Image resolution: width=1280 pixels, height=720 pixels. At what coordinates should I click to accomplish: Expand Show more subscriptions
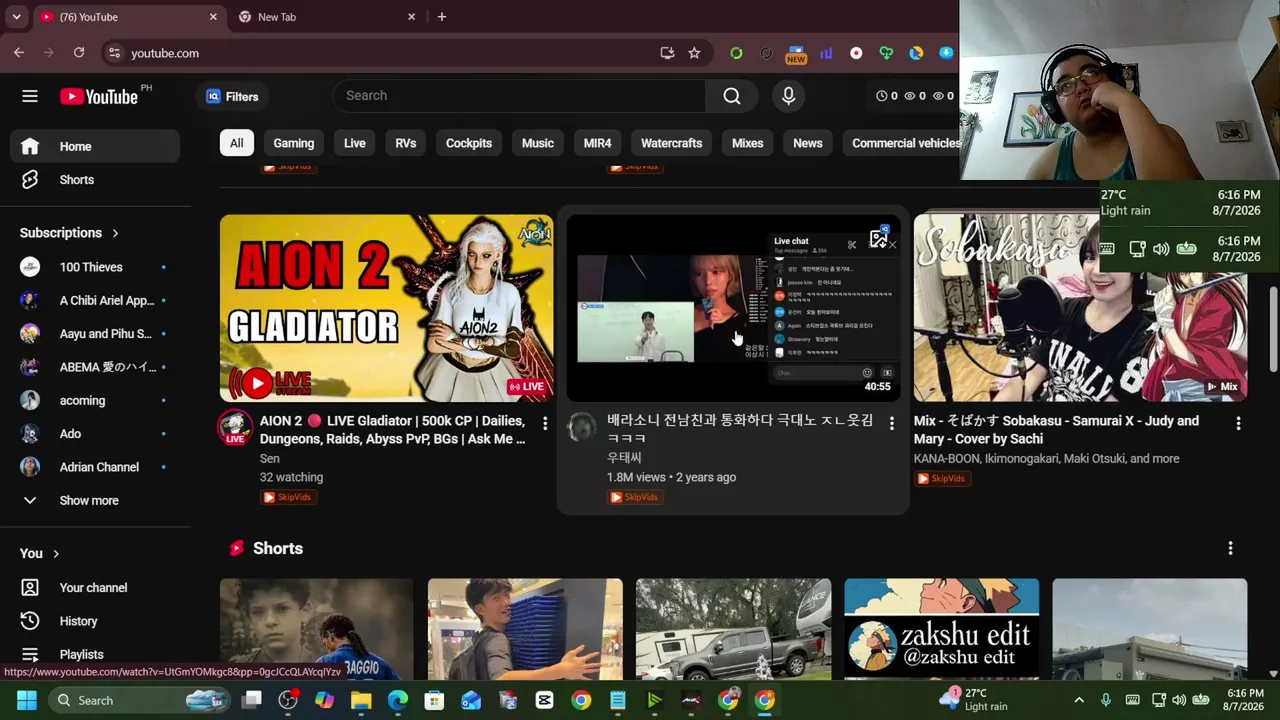[96, 500]
